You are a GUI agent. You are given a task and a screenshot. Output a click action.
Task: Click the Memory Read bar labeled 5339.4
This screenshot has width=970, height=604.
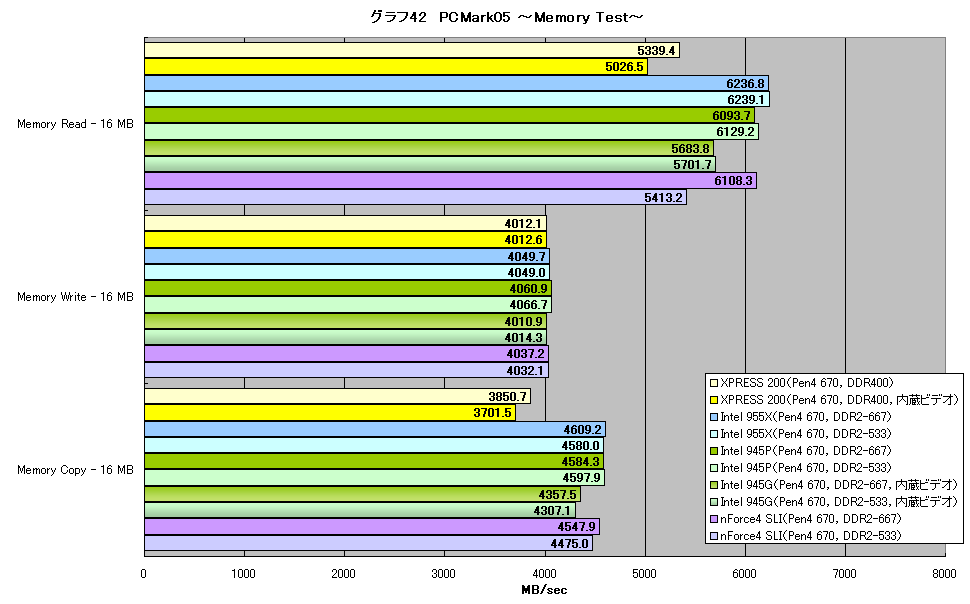[412, 50]
